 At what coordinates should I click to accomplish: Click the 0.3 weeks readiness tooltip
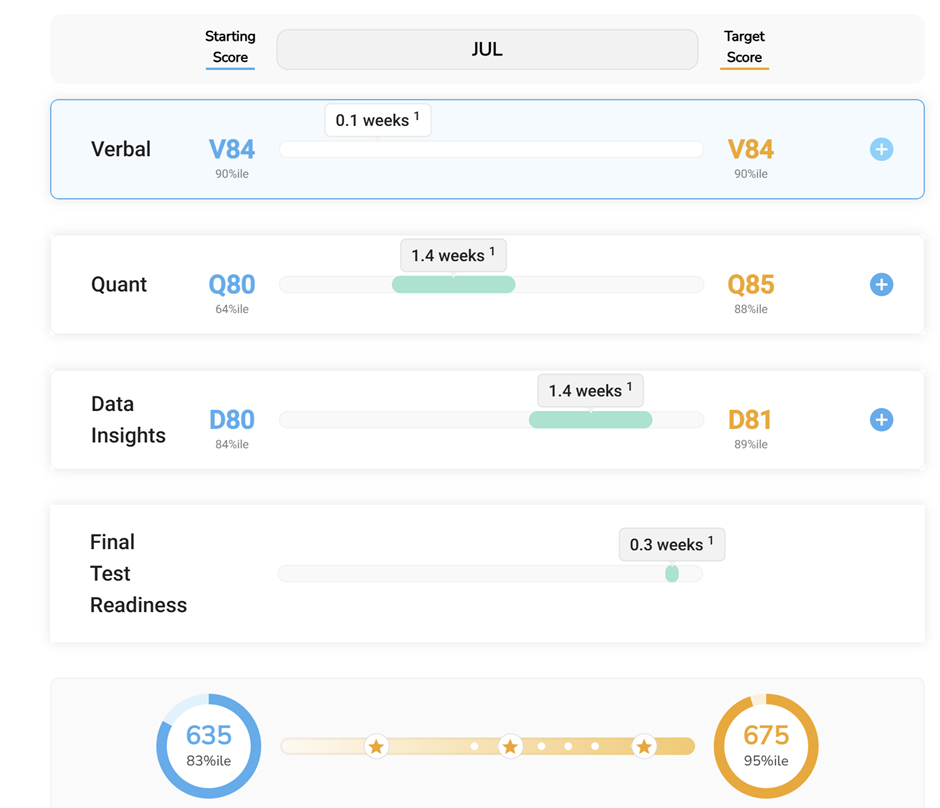coord(671,544)
